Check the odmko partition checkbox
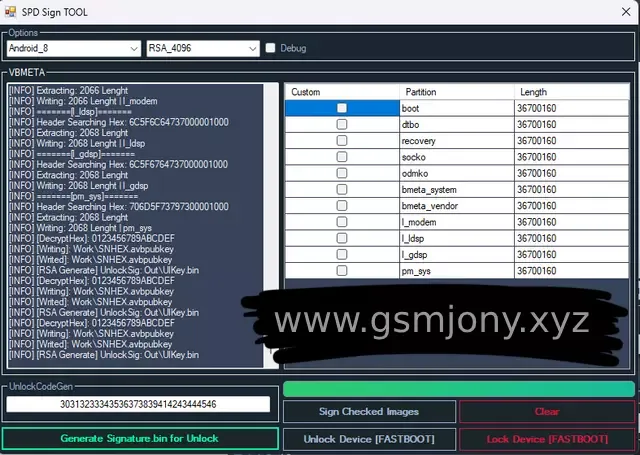Screen dimensions: 640x455 coord(342,173)
